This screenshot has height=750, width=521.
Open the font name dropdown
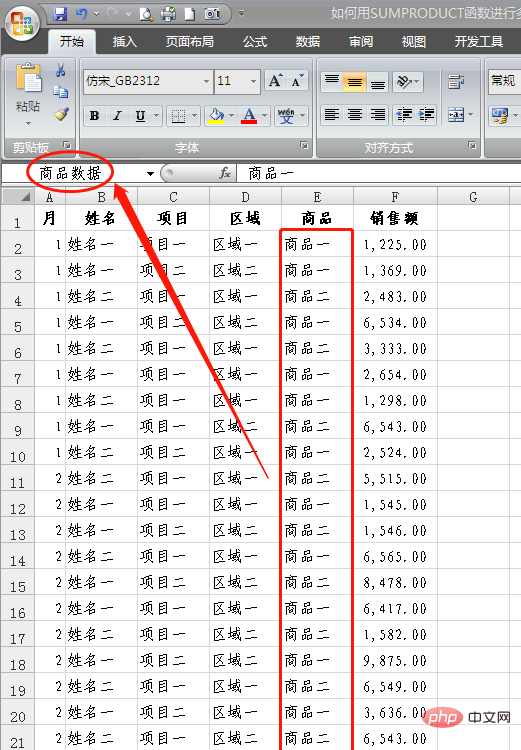click(x=206, y=81)
